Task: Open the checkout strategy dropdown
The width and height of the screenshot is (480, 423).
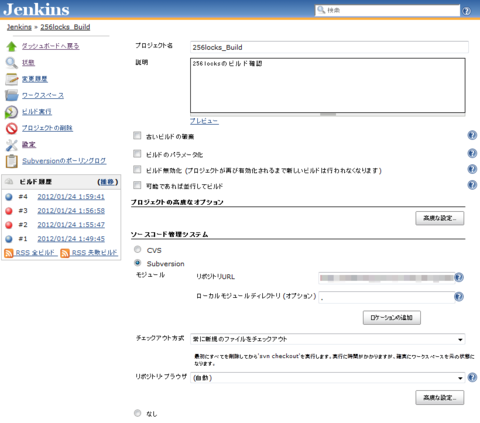Action: point(328,339)
